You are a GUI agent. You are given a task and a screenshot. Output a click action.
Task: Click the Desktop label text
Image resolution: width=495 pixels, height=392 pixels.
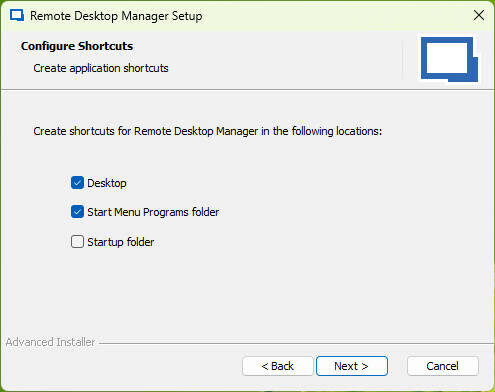107,183
